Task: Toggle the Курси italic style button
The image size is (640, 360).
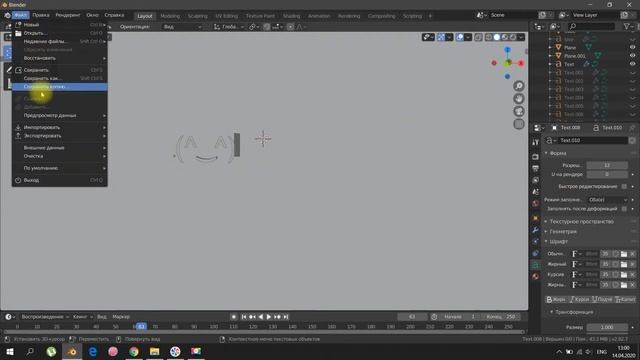Action: coord(579,299)
